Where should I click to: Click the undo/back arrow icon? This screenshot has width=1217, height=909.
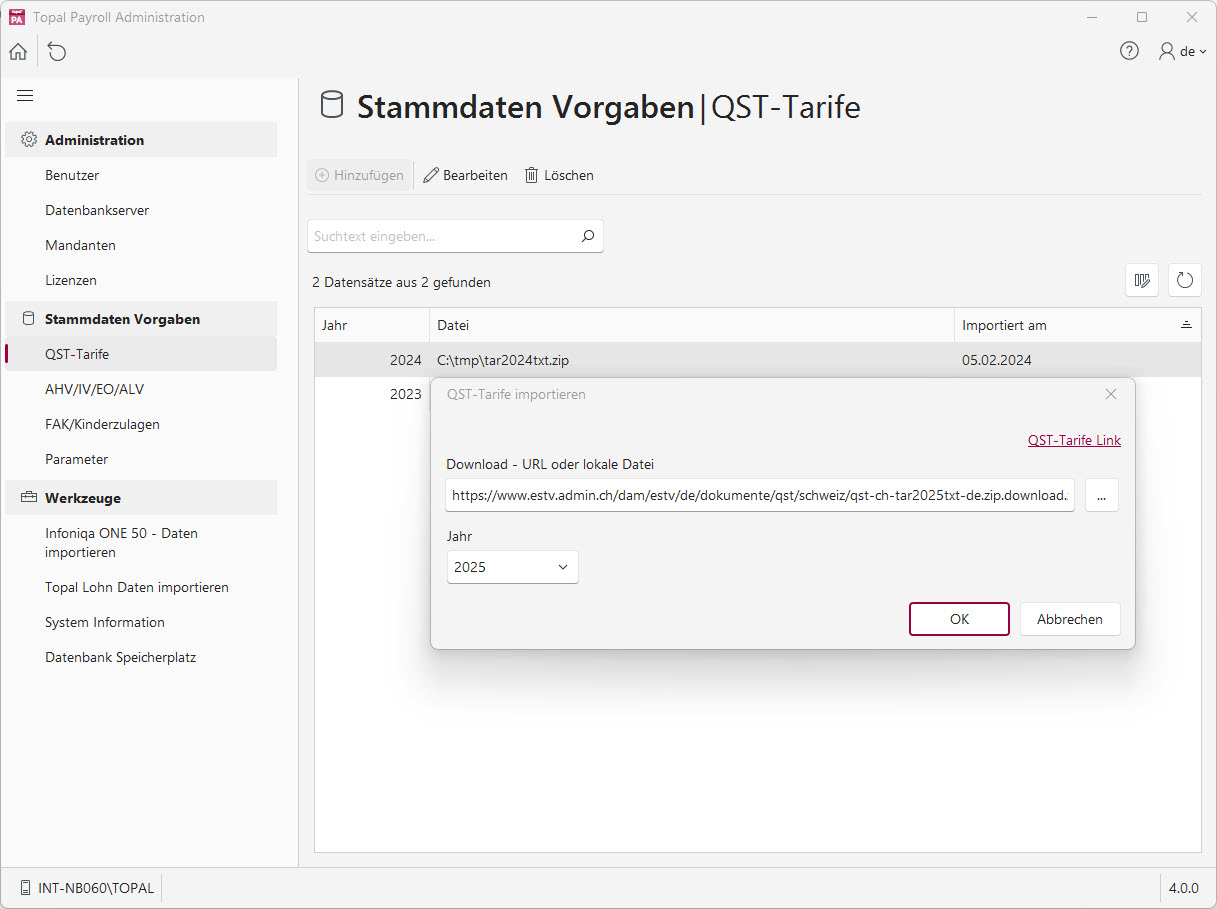57,51
